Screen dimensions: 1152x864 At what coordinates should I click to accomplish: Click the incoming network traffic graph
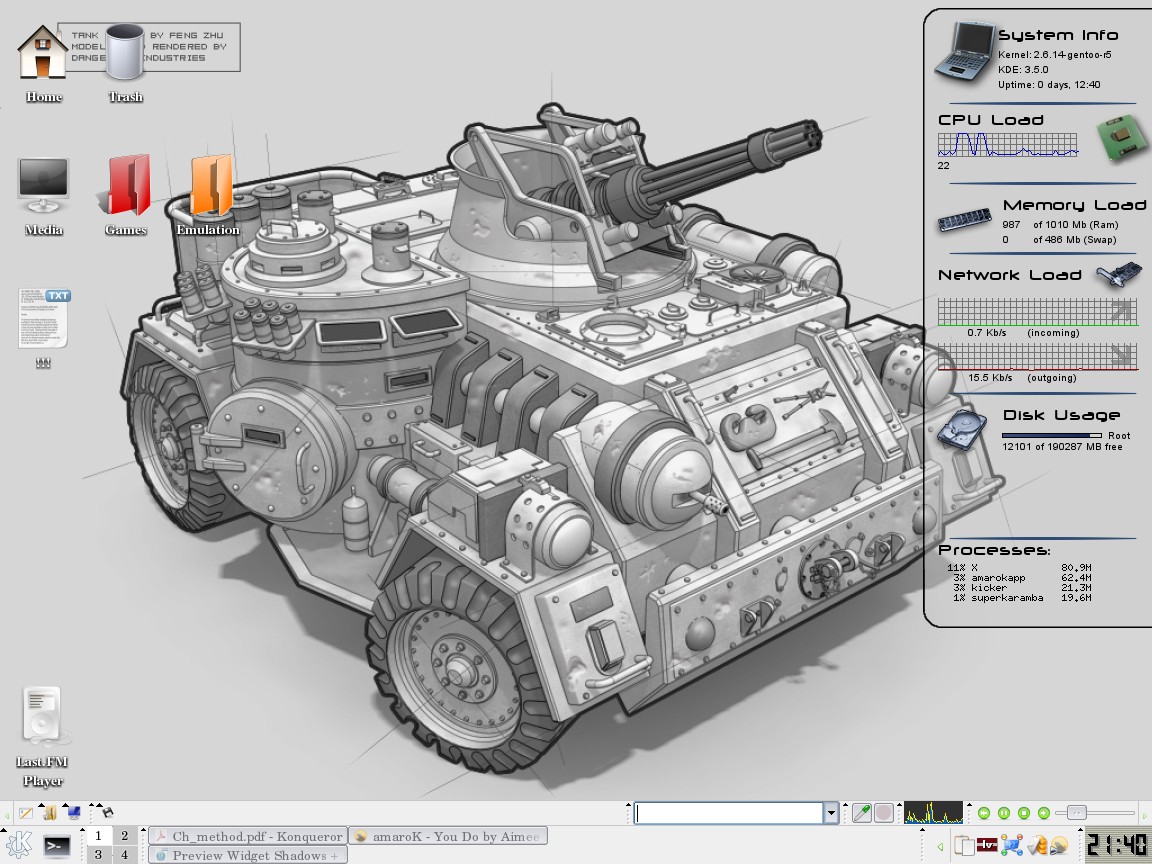tap(1037, 312)
